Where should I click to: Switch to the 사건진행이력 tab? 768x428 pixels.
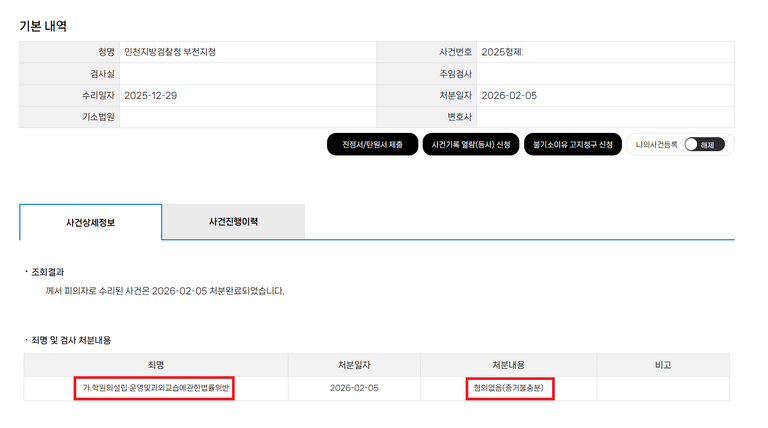point(233,222)
